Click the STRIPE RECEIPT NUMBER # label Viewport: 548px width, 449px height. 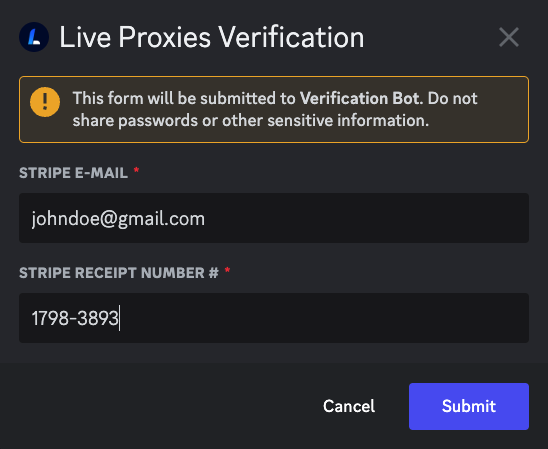(x=119, y=273)
